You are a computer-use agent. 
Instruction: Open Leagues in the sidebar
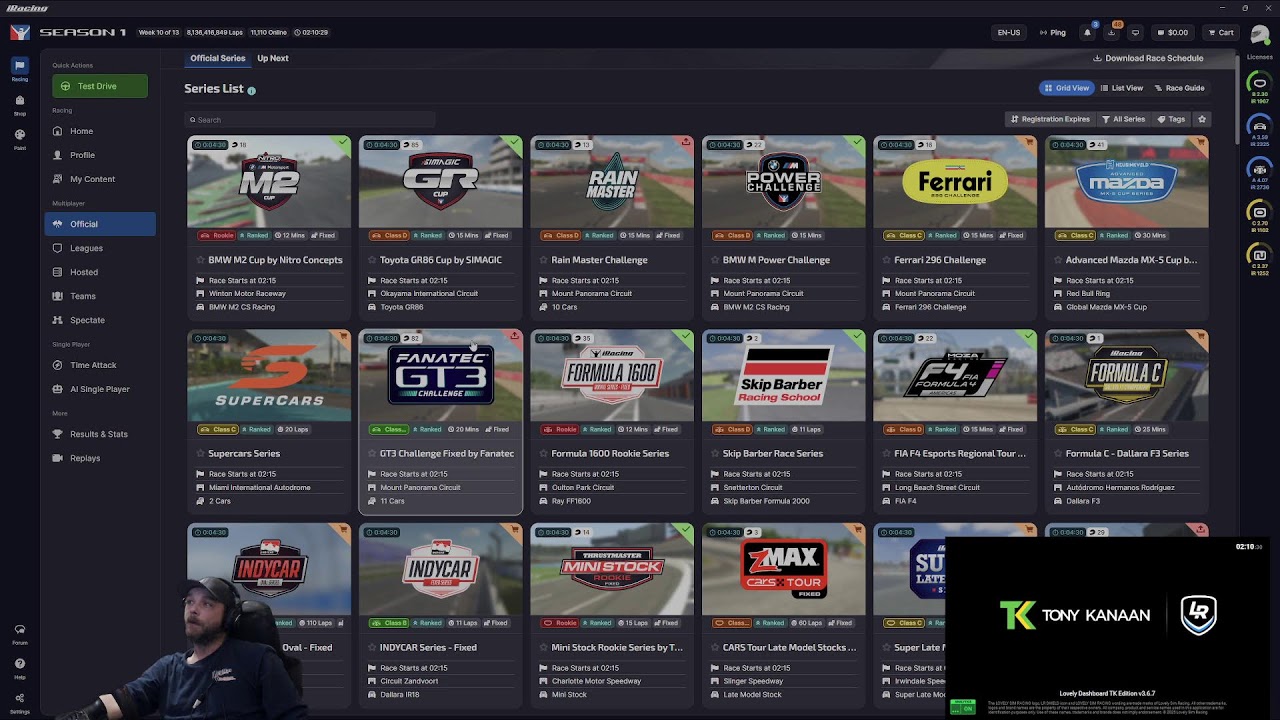100,248
